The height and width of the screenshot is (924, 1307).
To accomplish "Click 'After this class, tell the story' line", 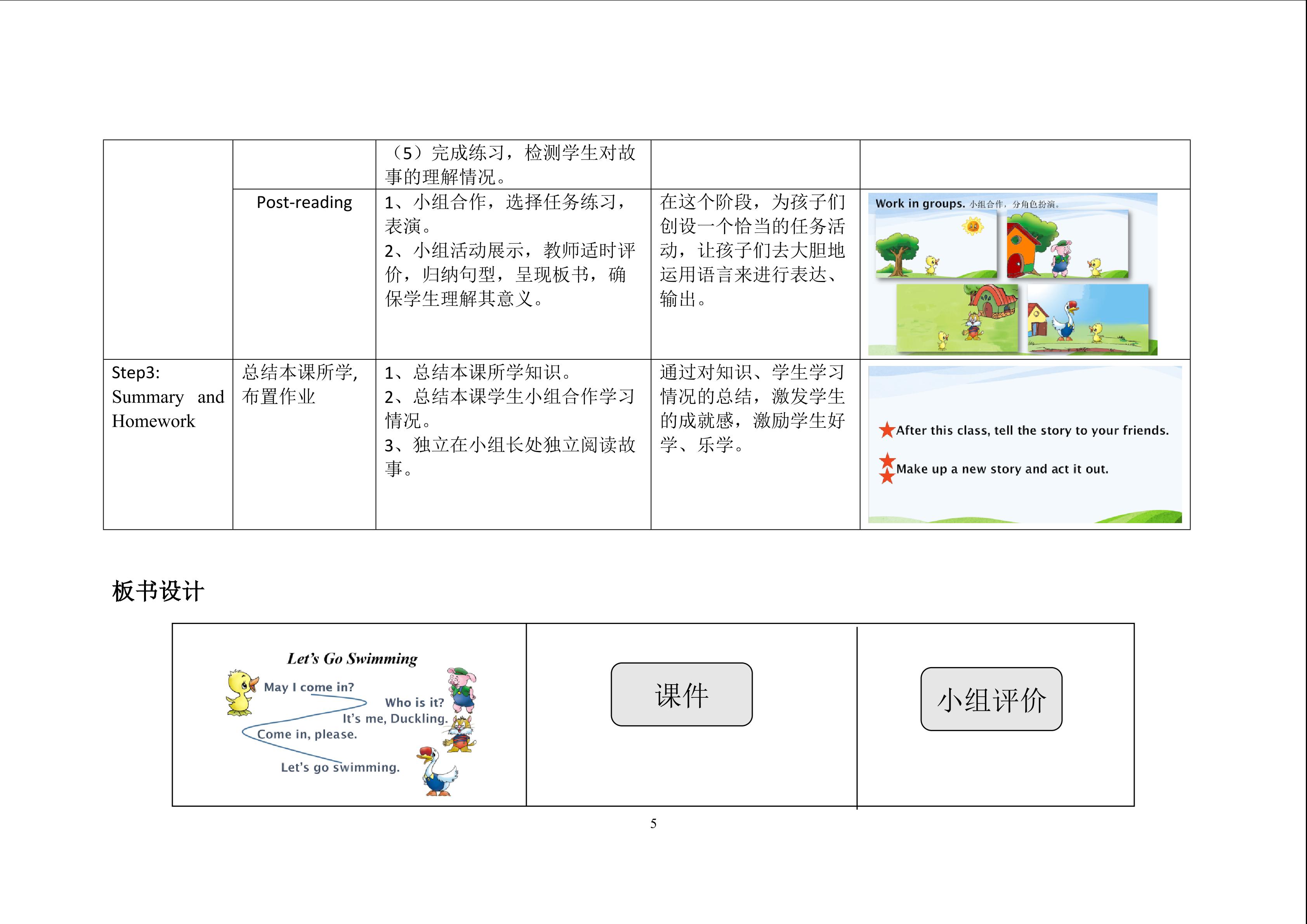I will [1032, 431].
